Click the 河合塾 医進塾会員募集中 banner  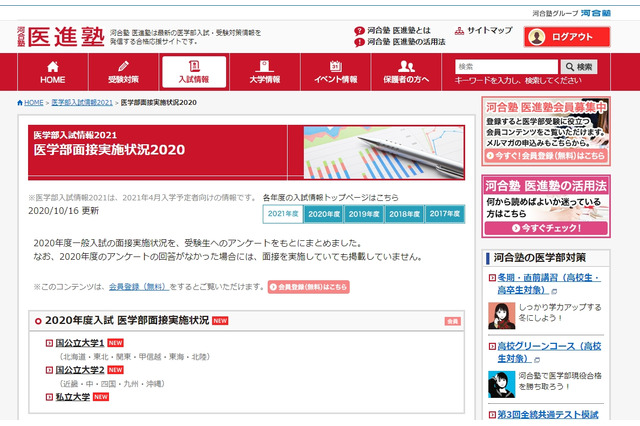pos(546,131)
